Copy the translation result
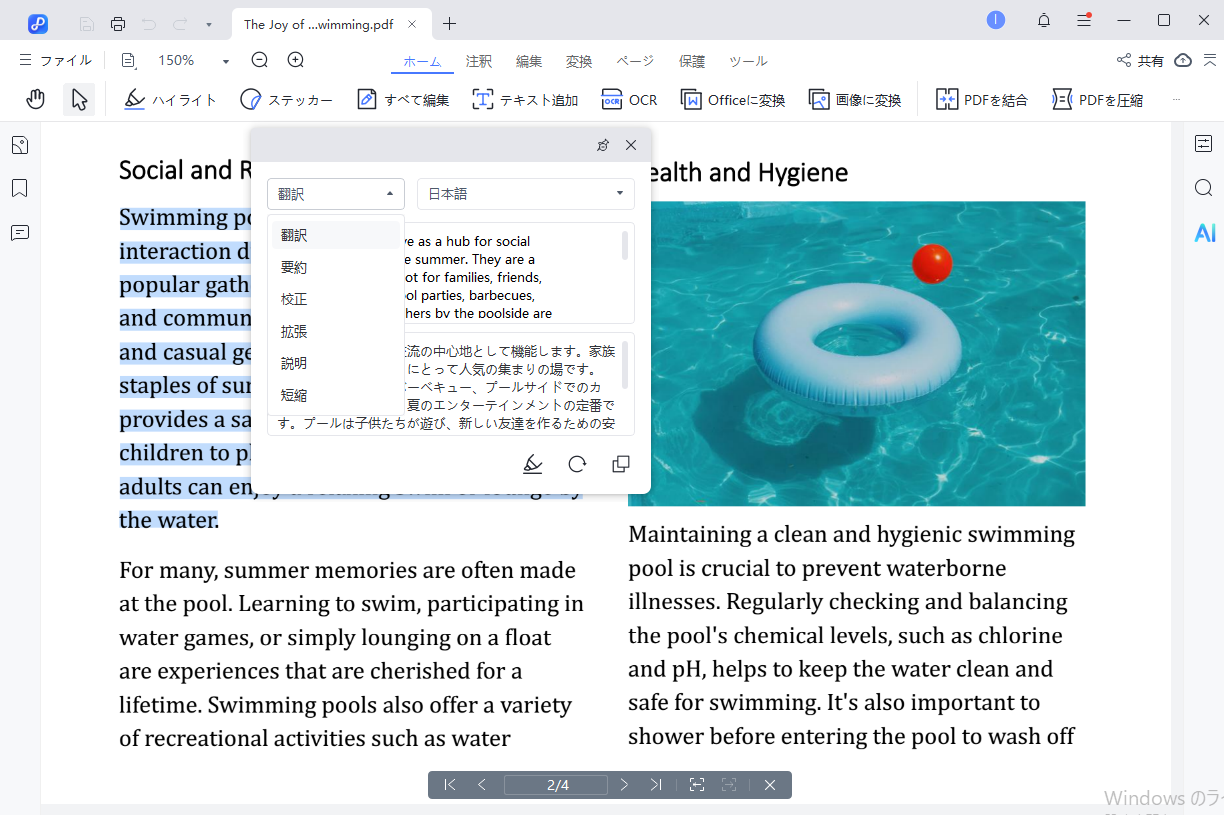 pos(621,464)
